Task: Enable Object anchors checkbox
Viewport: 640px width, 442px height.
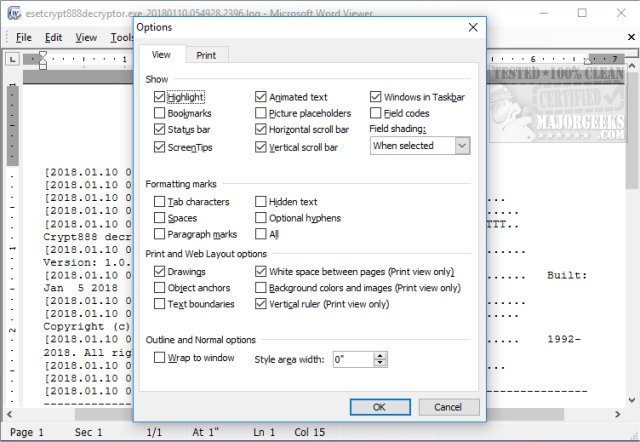Action: point(159,288)
